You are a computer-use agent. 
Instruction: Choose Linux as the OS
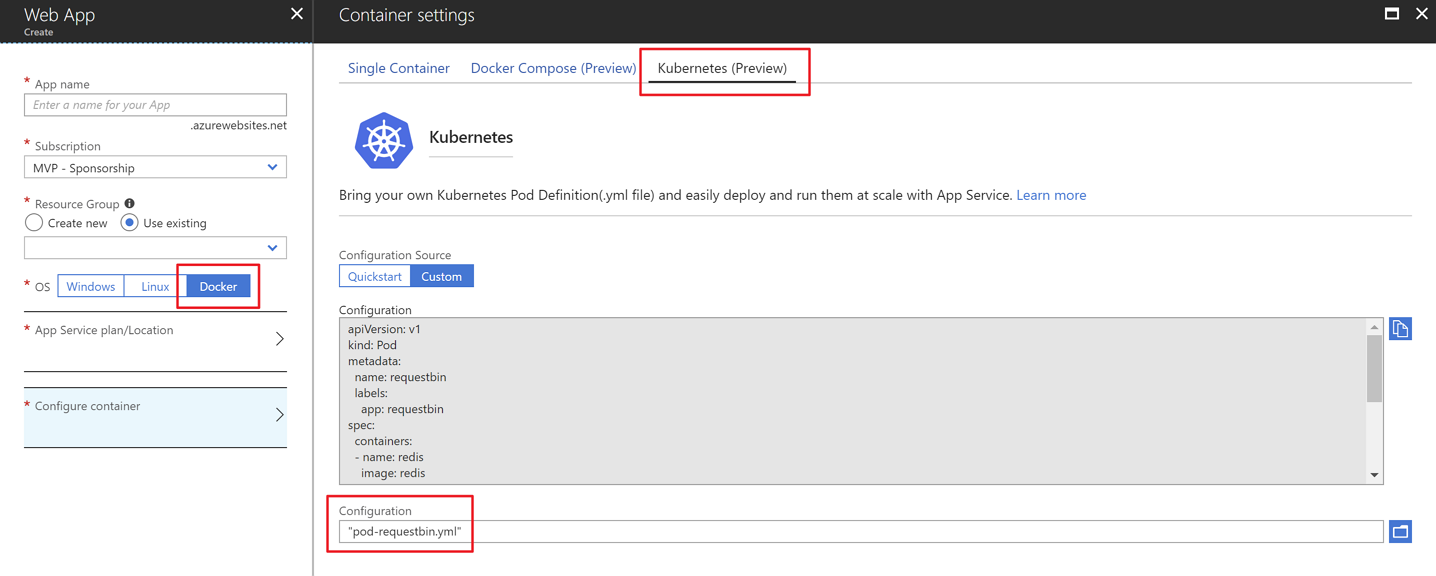(x=155, y=286)
